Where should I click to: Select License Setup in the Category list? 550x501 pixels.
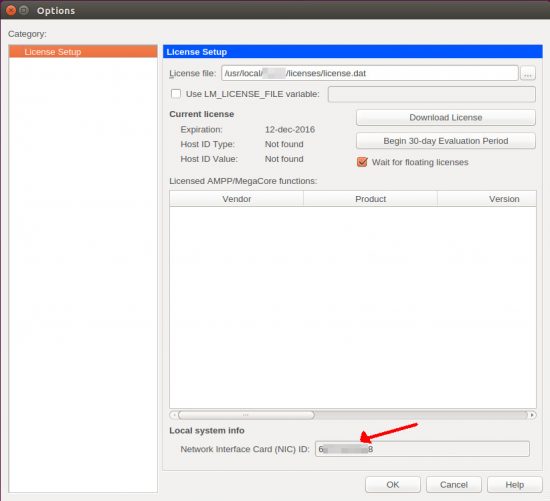point(83,52)
